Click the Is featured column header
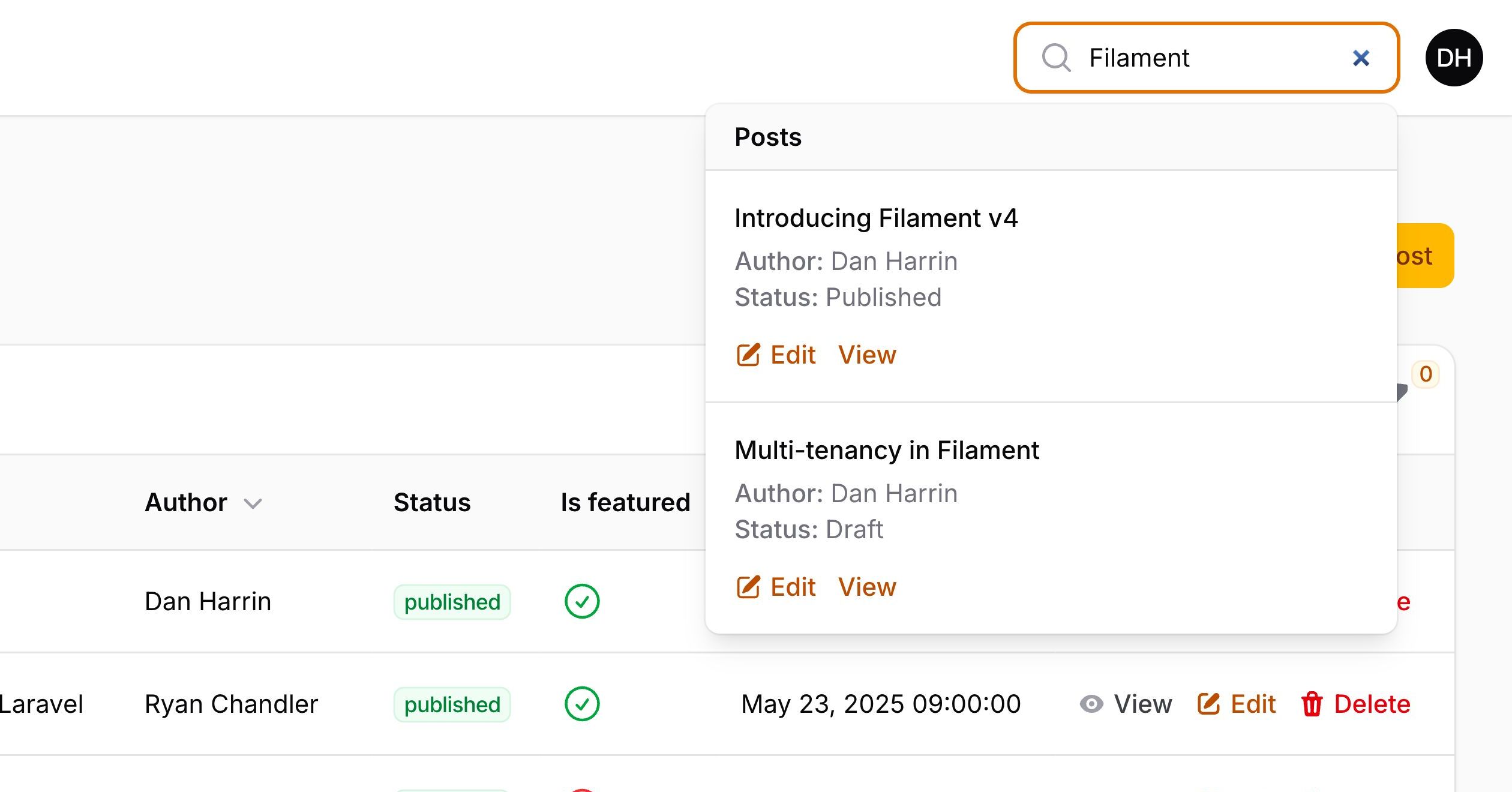Viewport: 1512px width, 792px height. [x=625, y=502]
